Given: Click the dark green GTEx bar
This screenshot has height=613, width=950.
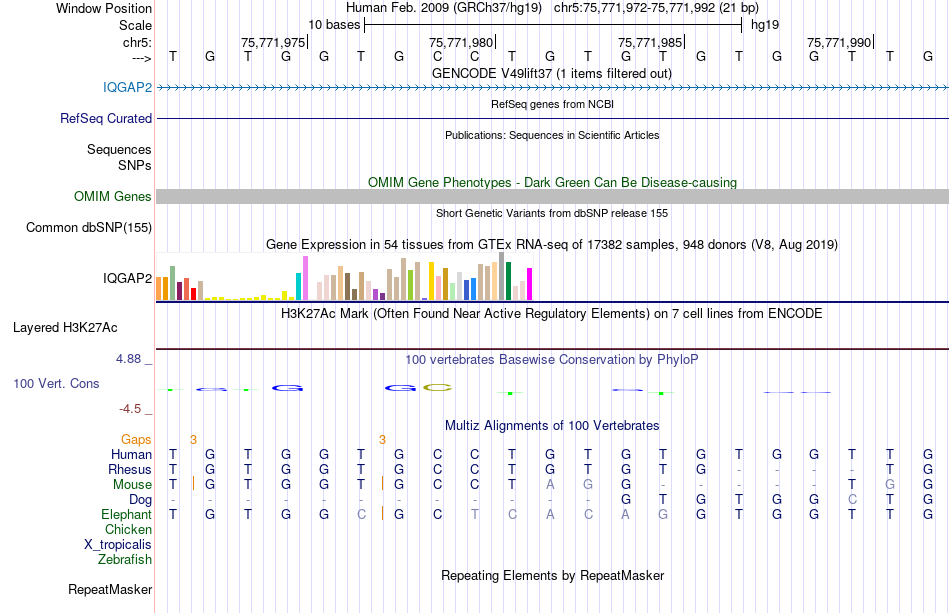Looking at the screenshot, I should [x=508, y=281].
